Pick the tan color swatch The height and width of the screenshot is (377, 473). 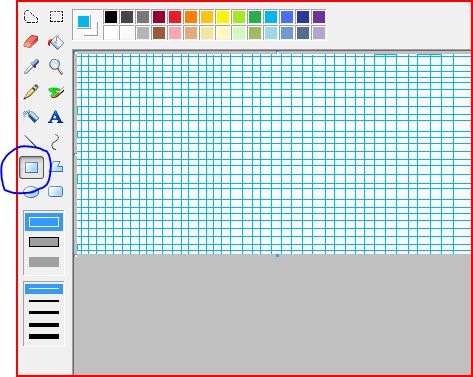pos(191,33)
